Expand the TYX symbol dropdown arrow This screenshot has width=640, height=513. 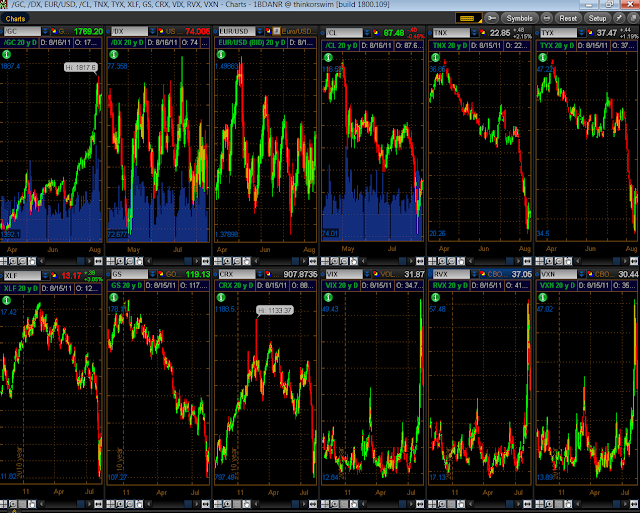582,32
